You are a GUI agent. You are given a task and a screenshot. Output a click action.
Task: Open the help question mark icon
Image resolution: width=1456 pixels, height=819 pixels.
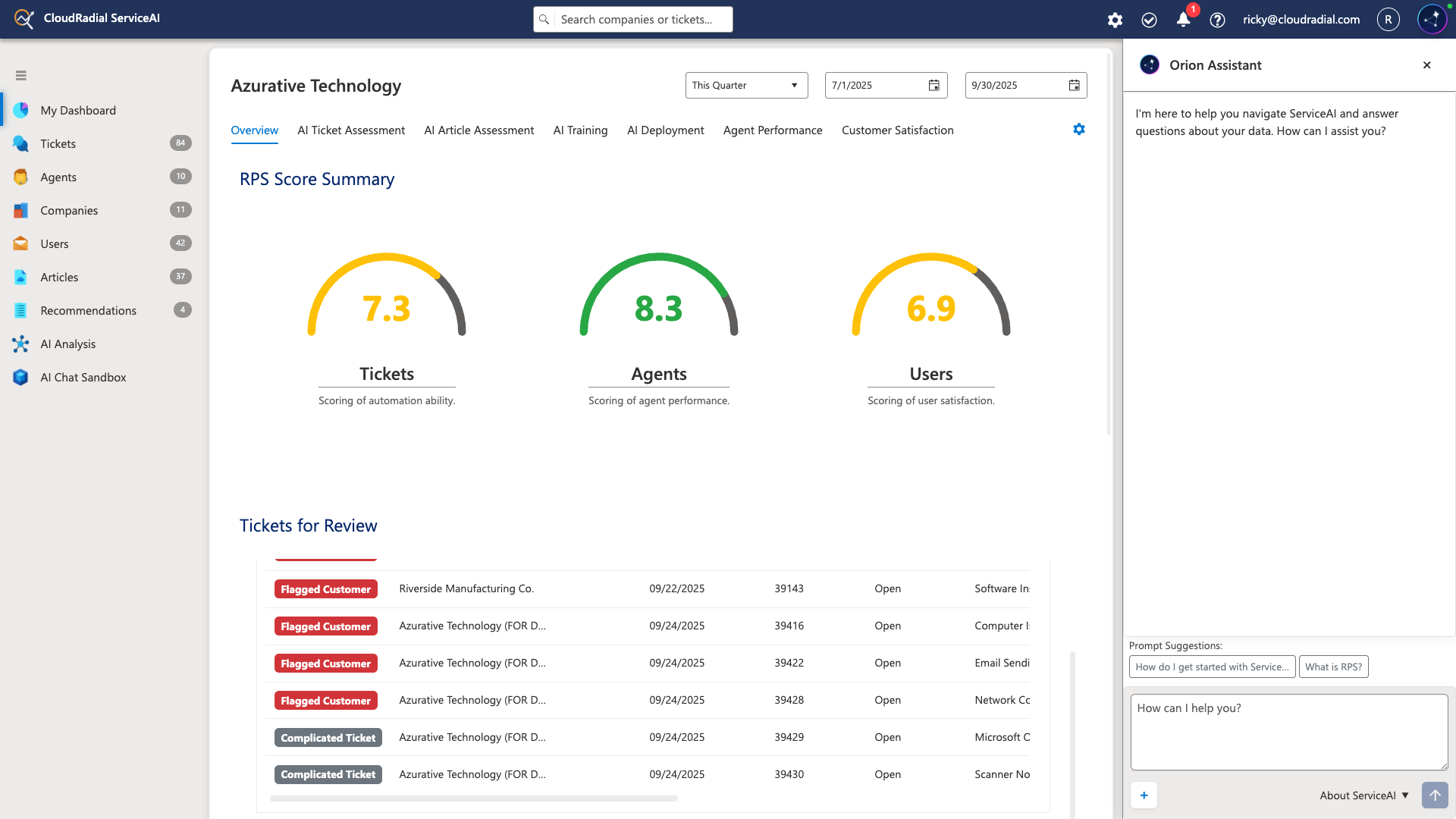[x=1217, y=20]
